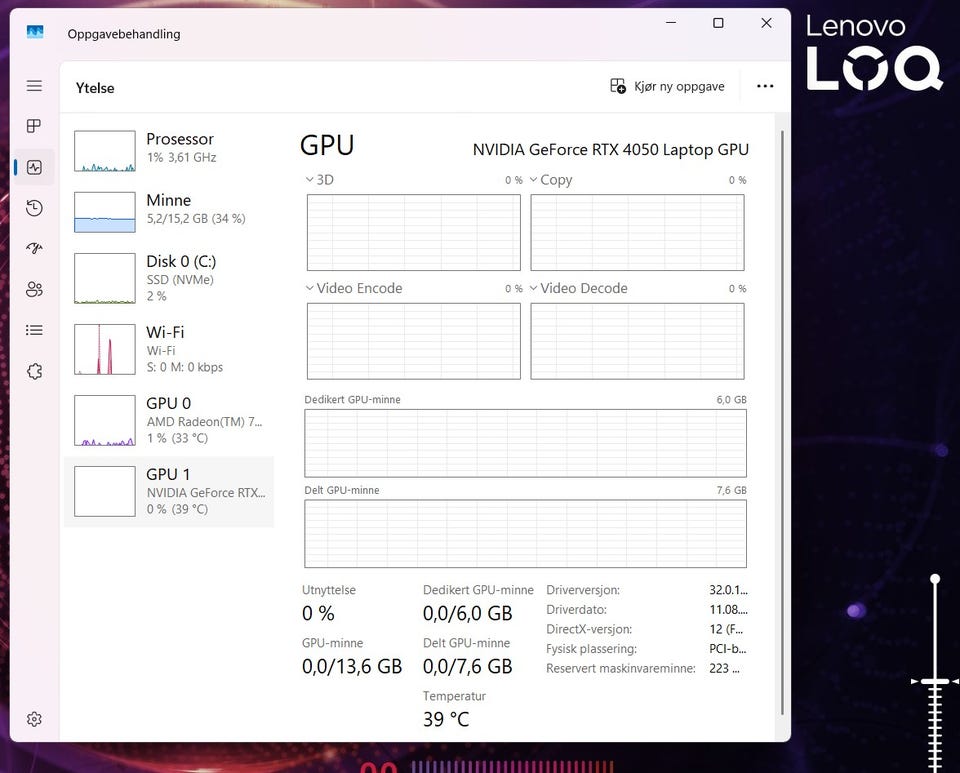Open Task Manager settings gear
The height and width of the screenshot is (773, 960).
(x=34, y=719)
